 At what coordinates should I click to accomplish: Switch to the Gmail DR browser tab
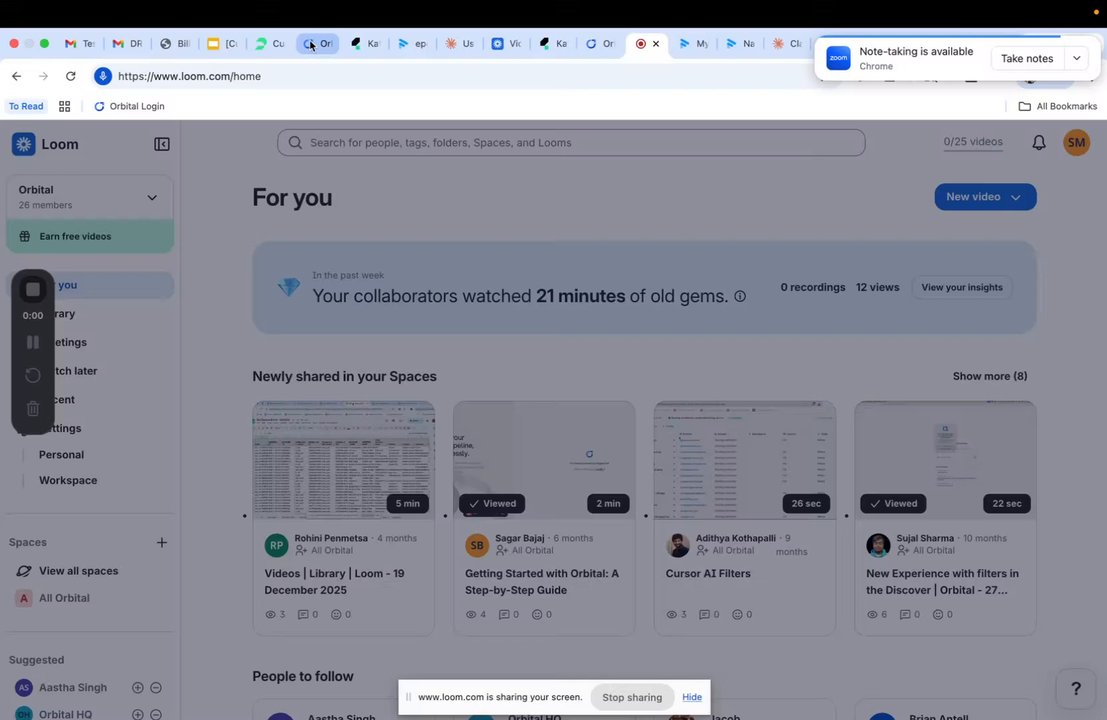127,44
